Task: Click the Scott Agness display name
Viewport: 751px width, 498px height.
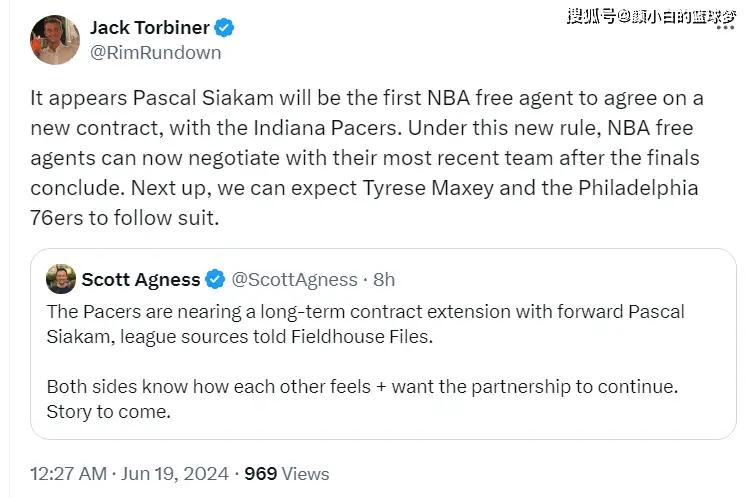Action: pos(140,279)
